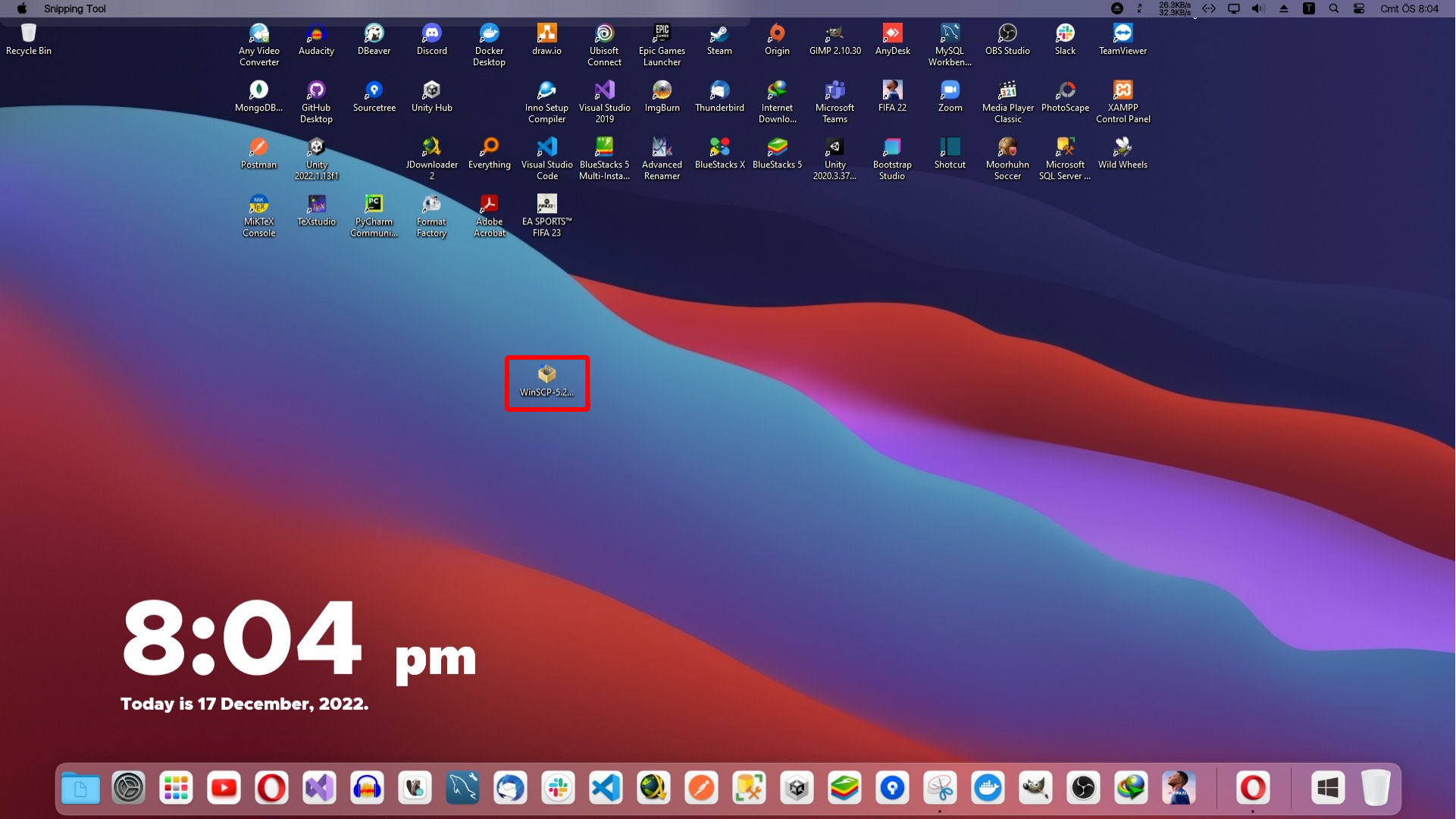Open the GitHub Desktop shortcut
The image size is (1456, 819).
point(317,102)
